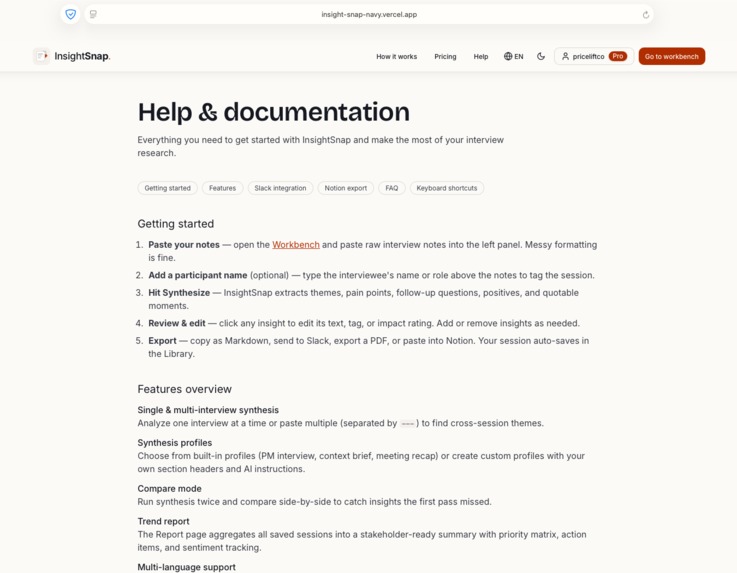The image size is (737, 573).
Task: Click the '---' separator code snippet
Action: pos(408,424)
